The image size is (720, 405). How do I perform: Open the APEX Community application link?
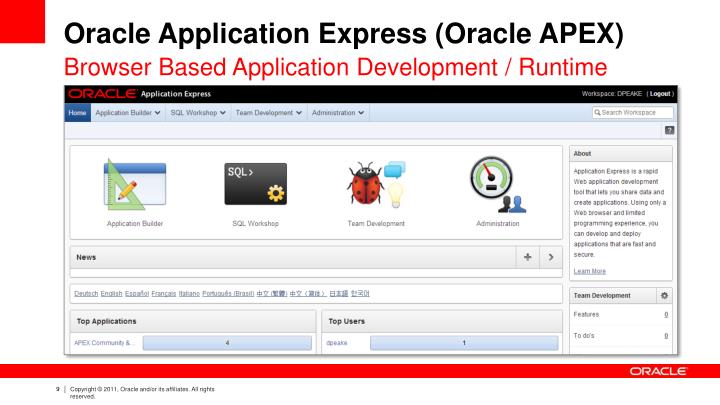pos(104,343)
